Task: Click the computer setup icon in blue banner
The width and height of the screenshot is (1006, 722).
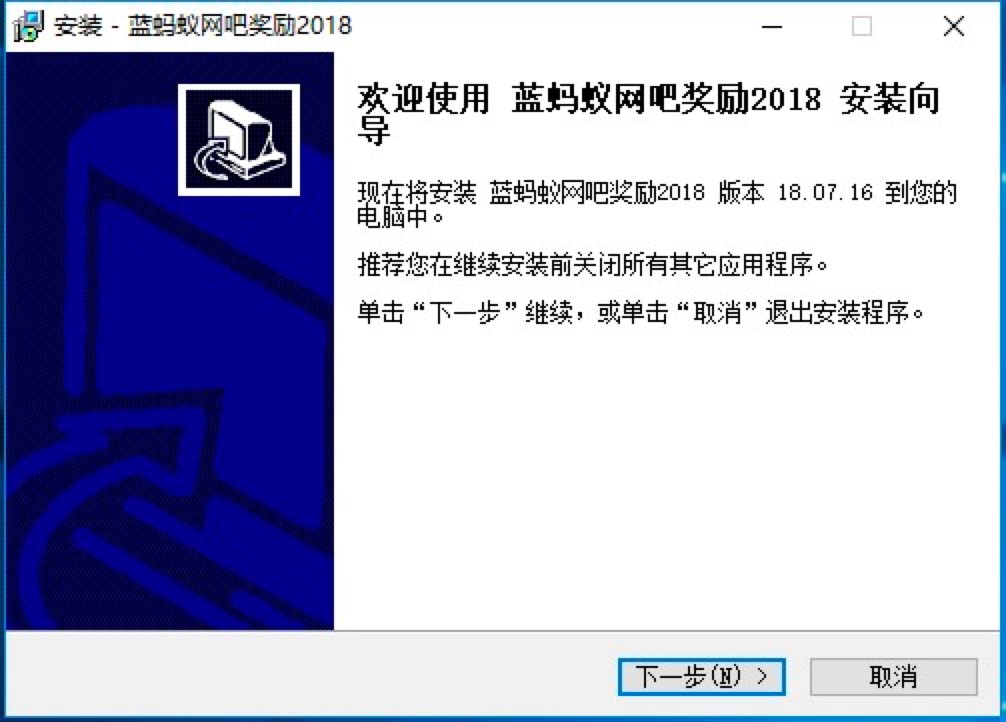Action: [x=239, y=139]
